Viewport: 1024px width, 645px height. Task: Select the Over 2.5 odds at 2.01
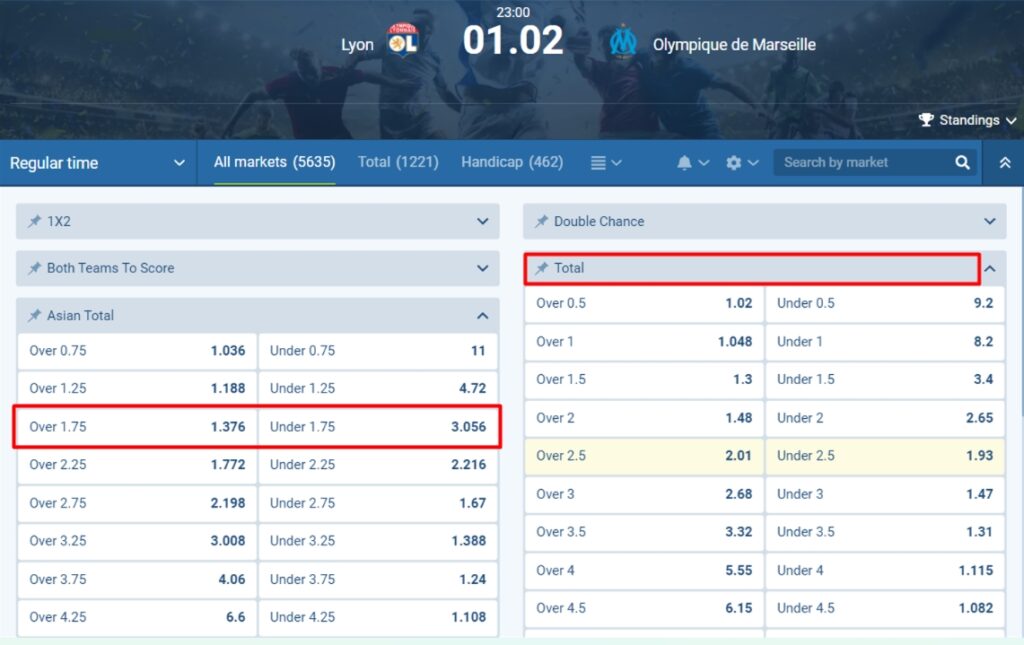[643, 456]
